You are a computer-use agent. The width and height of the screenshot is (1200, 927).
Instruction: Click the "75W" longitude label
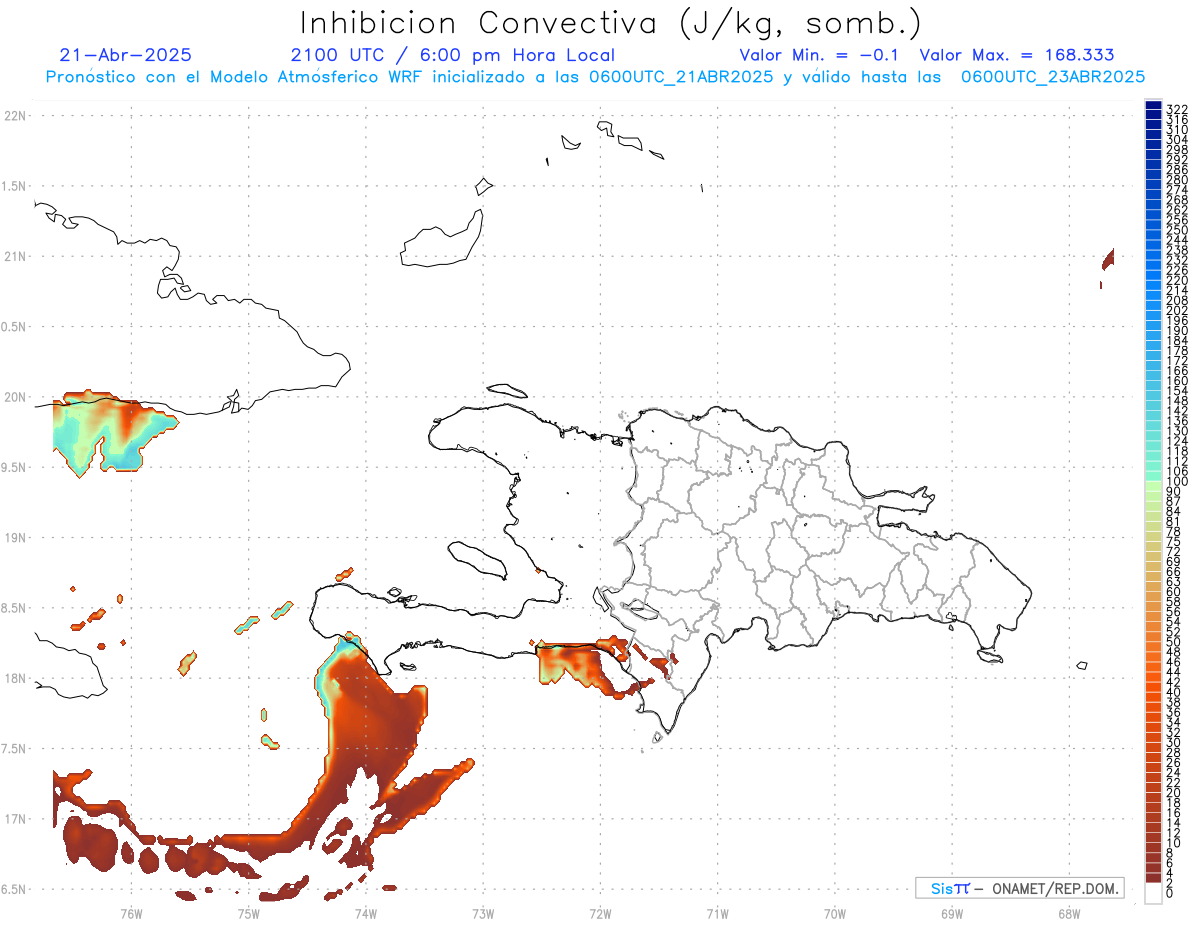click(248, 913)
